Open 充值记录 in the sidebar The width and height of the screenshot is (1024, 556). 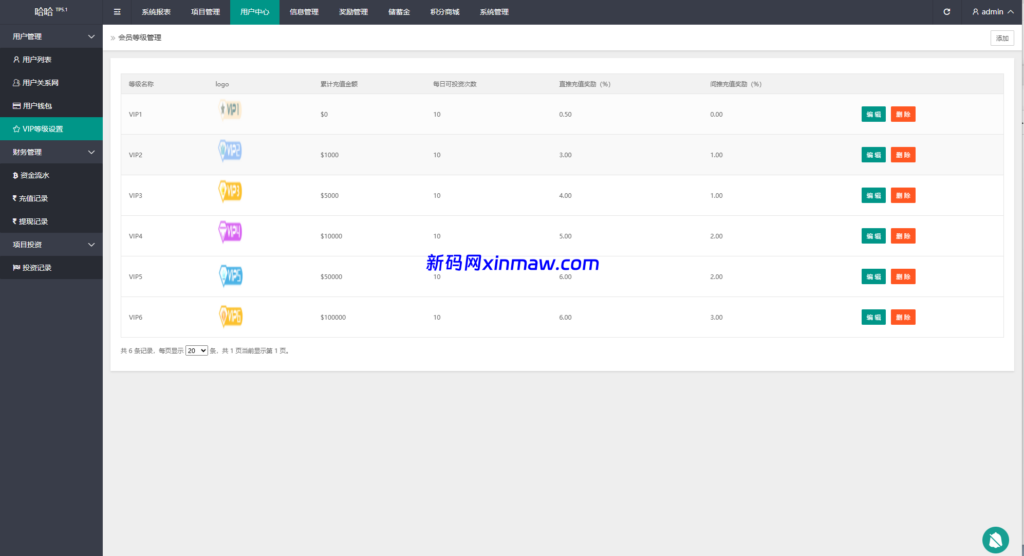tap(51, 198)
